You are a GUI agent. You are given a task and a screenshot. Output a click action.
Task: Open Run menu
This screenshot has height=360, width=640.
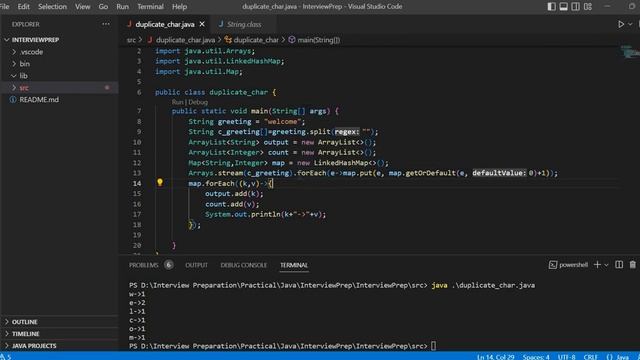(122, 7)
